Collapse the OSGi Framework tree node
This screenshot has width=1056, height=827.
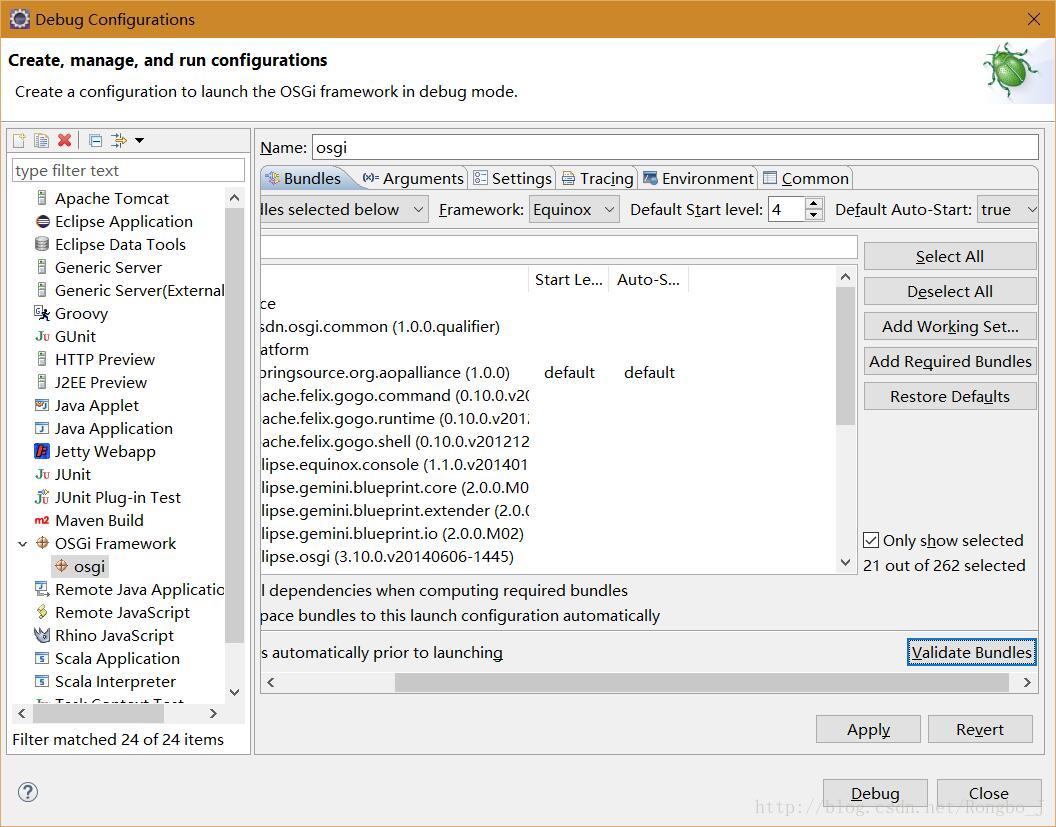[x=22, y=544]
